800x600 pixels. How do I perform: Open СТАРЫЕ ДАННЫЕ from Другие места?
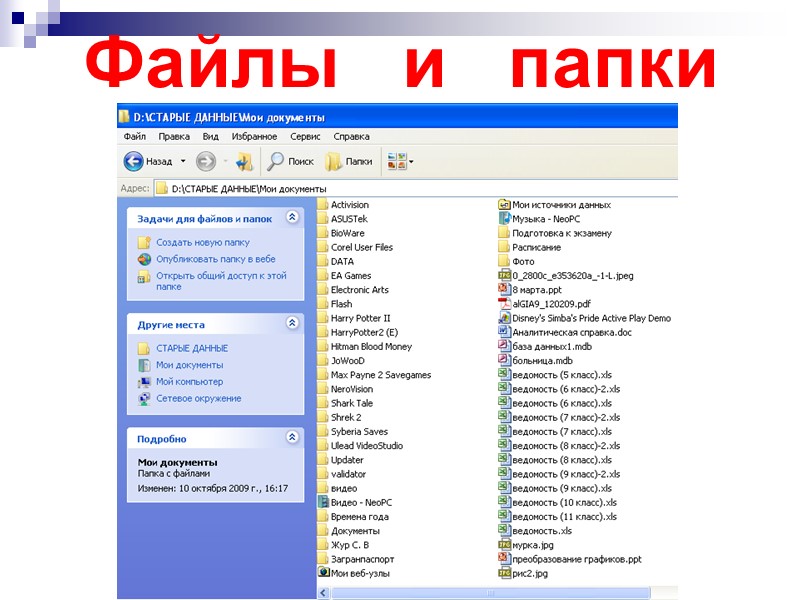click(x=190, y=347)
